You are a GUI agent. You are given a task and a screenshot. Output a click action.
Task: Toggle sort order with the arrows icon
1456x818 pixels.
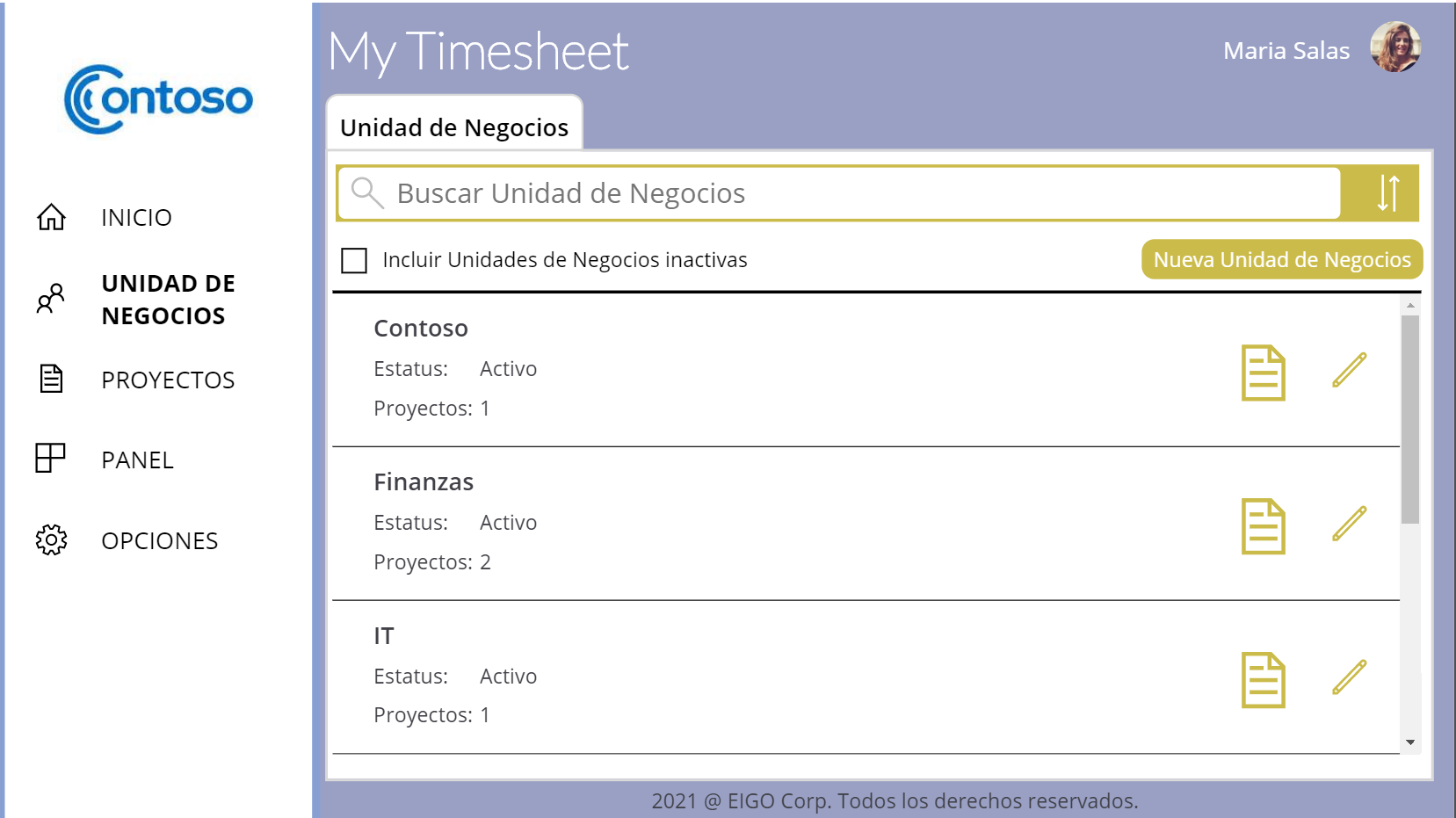[x=1387, y=192]
